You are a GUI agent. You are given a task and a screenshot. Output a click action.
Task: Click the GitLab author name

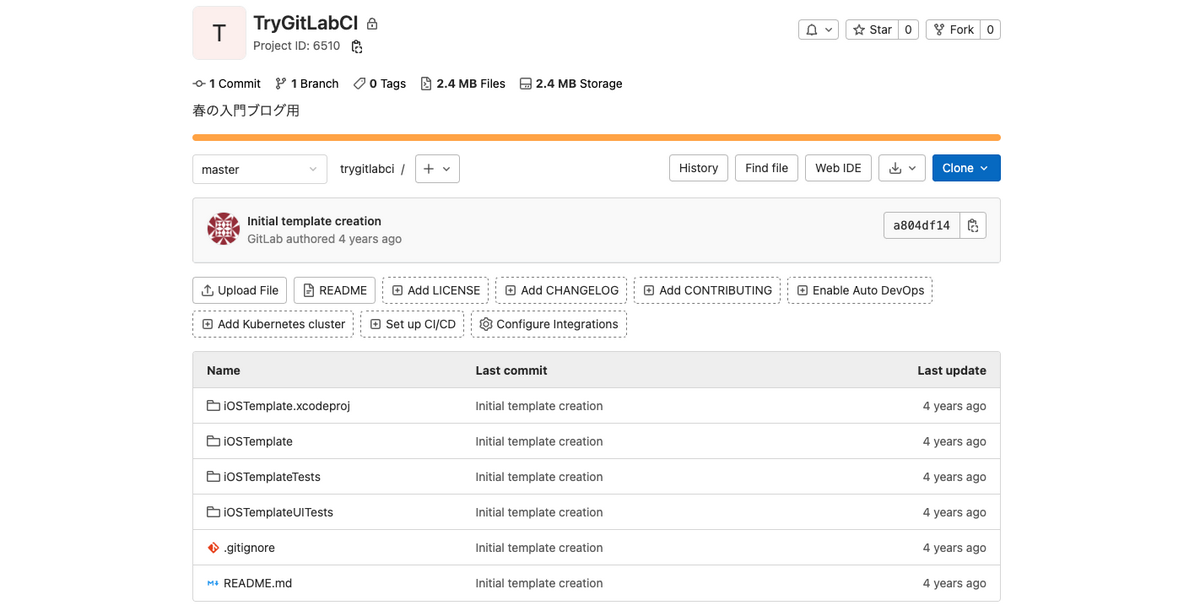point(265,239)
